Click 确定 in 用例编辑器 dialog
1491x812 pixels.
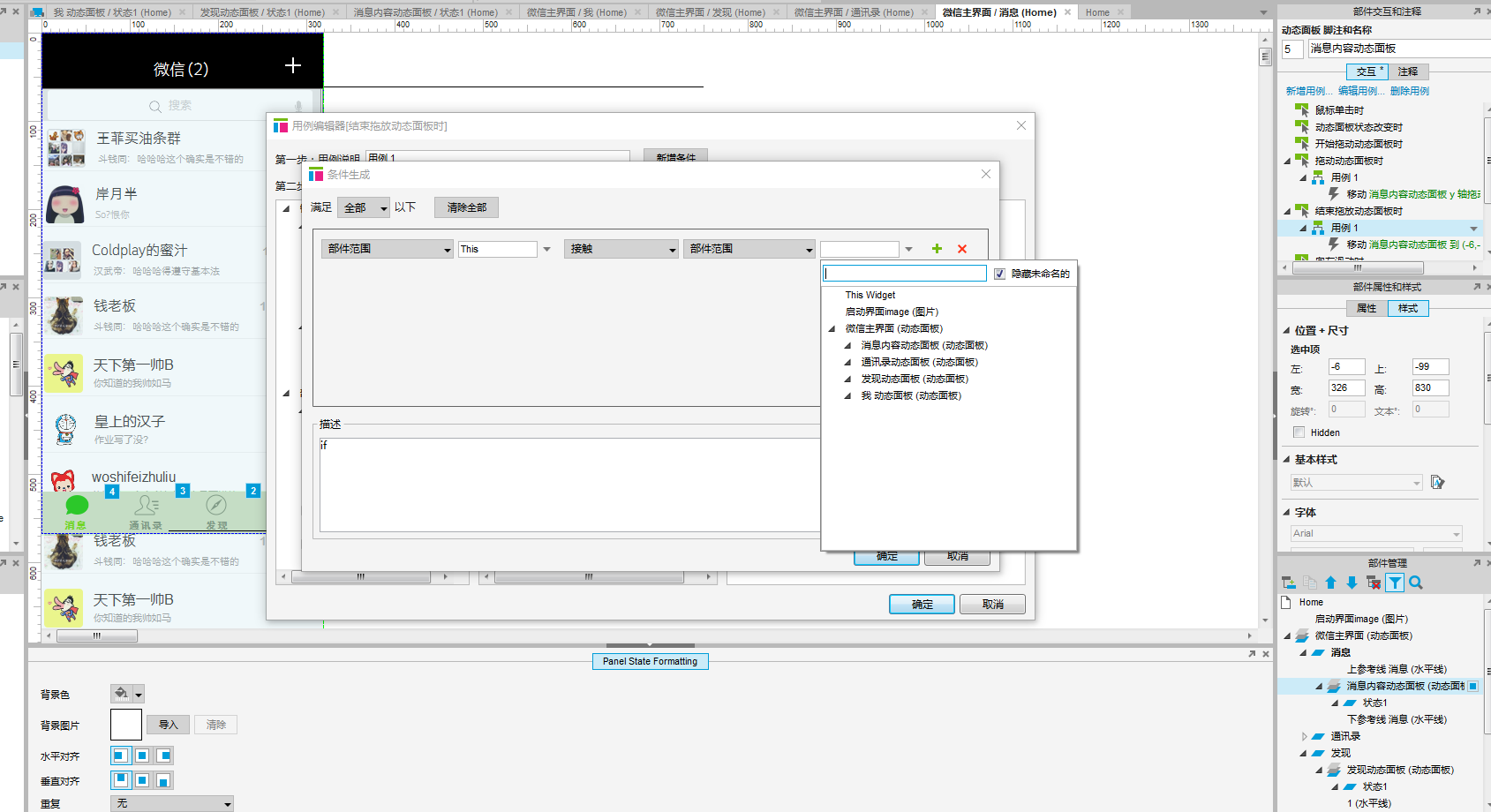[x=922, y=605]
